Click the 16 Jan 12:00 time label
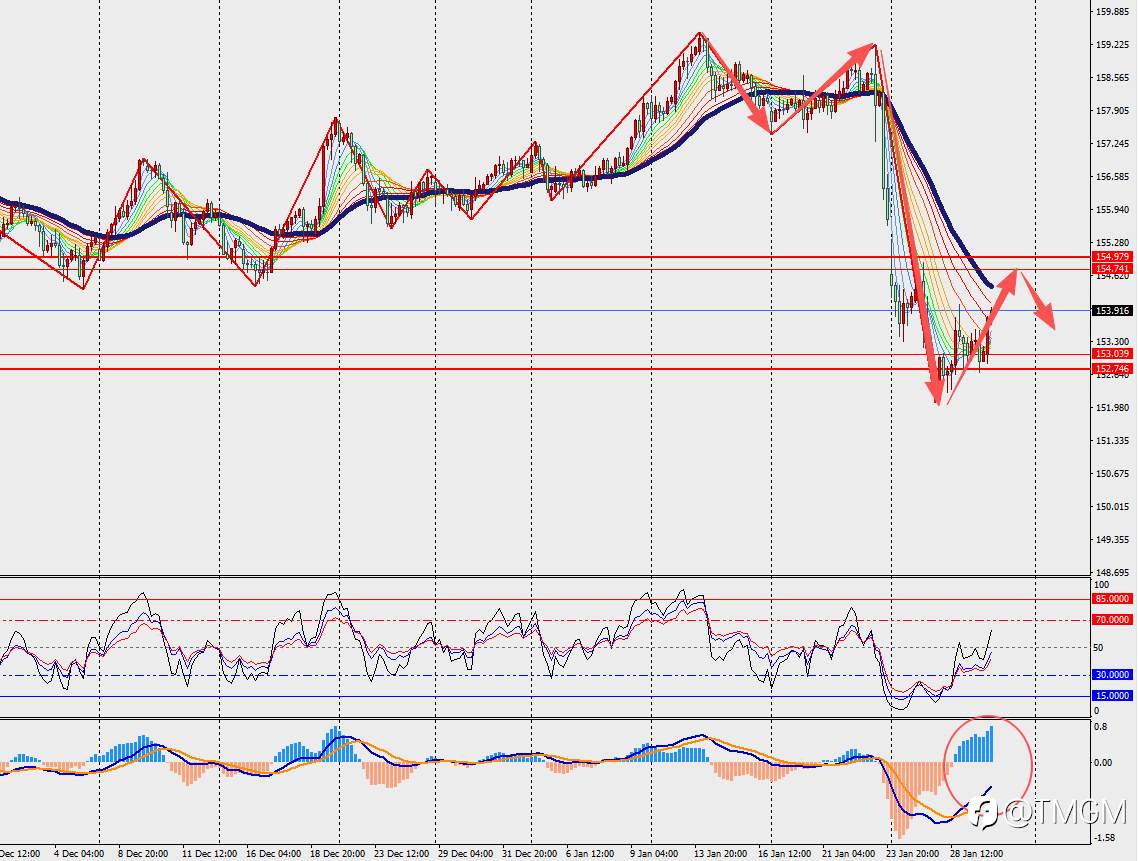This screenshot has height=861, width=1138. (x=785, y=854)
